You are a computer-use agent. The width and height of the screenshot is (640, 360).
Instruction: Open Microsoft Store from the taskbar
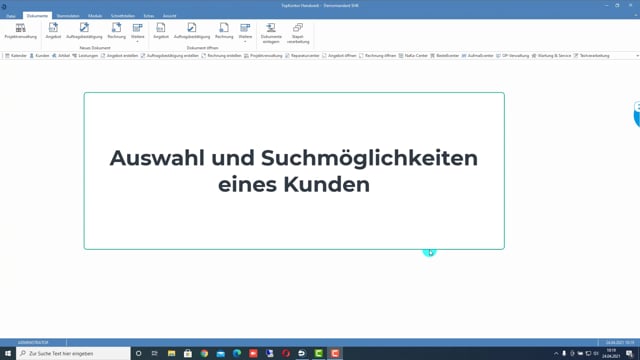pos(188,353)
